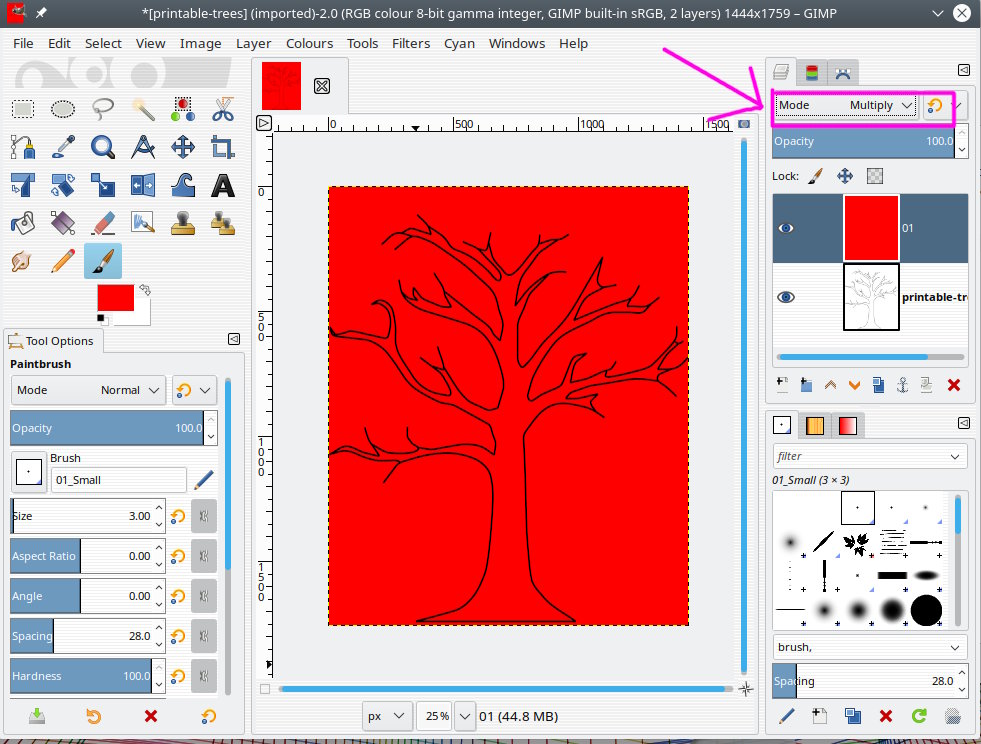This screenshot has height=744, width=981.
Task: Toggle visibility of the printable-trees layer
Action: pyautogui.click(x=786, y=297)
